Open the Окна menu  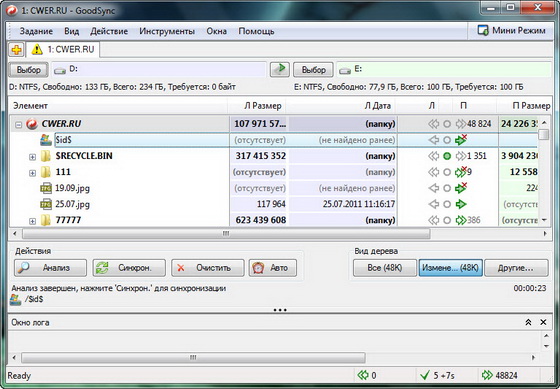(216, 31)
